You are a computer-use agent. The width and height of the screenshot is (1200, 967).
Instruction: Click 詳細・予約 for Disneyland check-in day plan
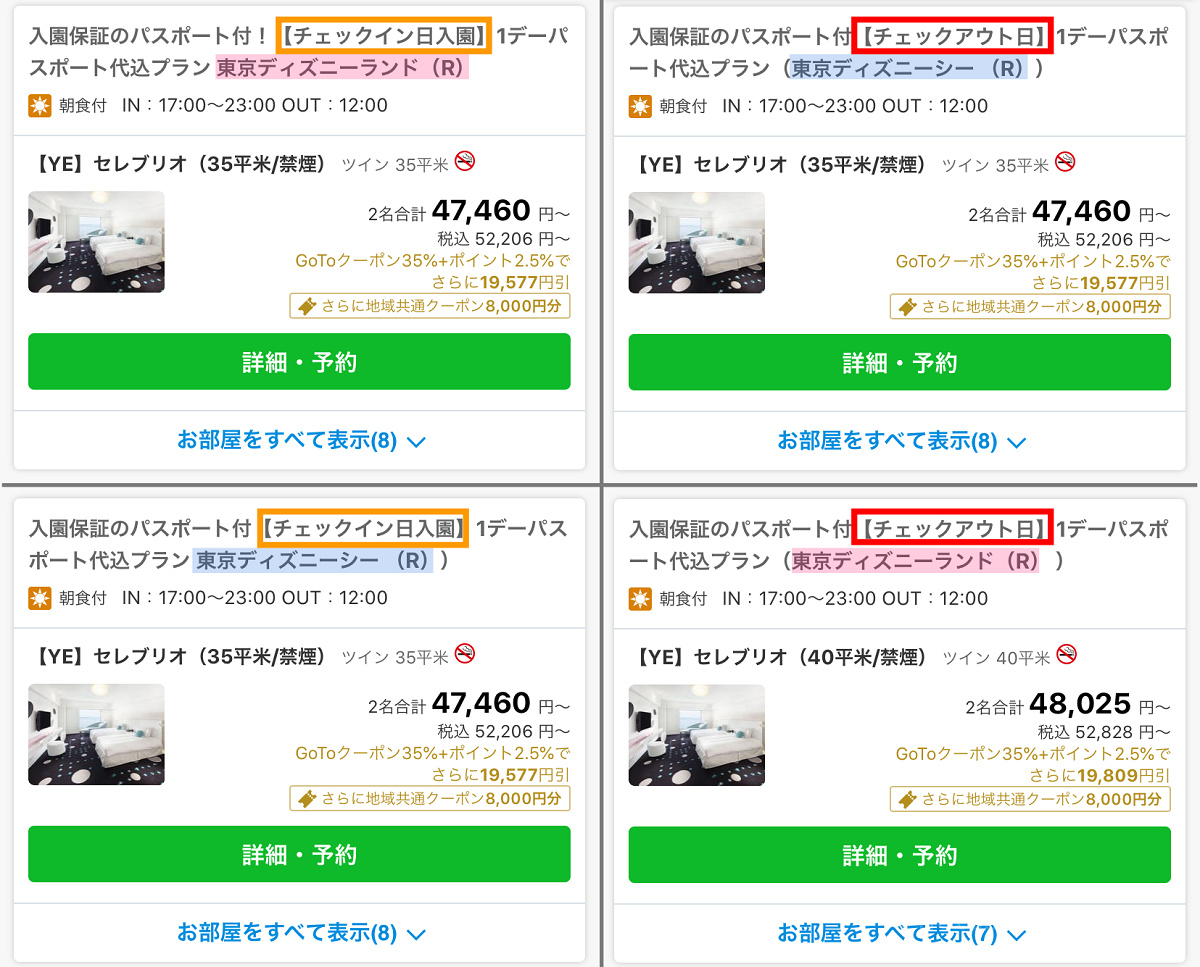299,362
